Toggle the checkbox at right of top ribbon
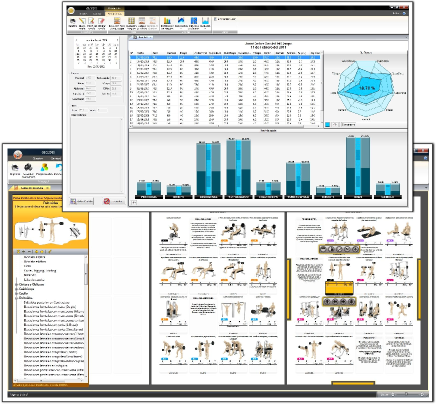Viewport: 436px width, 404px height. [x=216, y=19]
